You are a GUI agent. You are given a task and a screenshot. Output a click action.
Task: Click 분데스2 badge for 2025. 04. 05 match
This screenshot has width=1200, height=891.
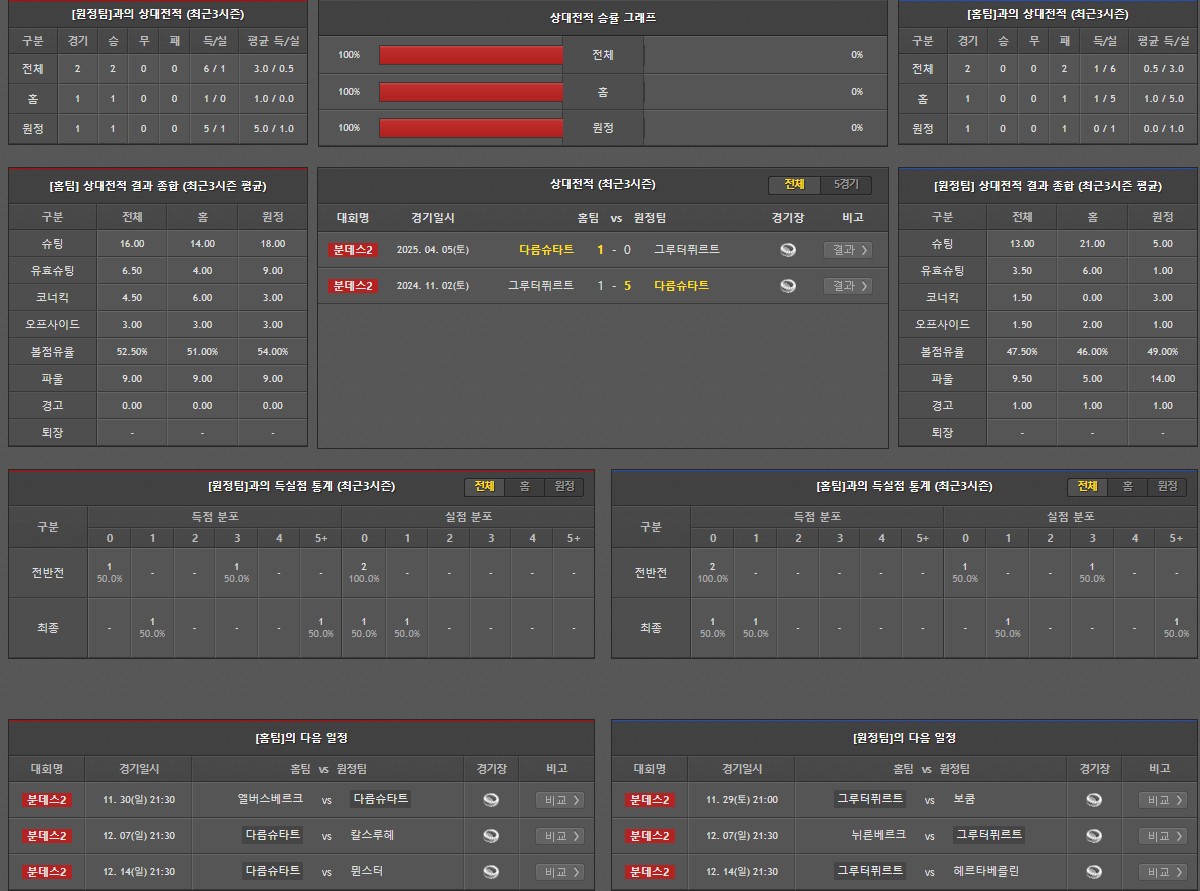point(352,250)
